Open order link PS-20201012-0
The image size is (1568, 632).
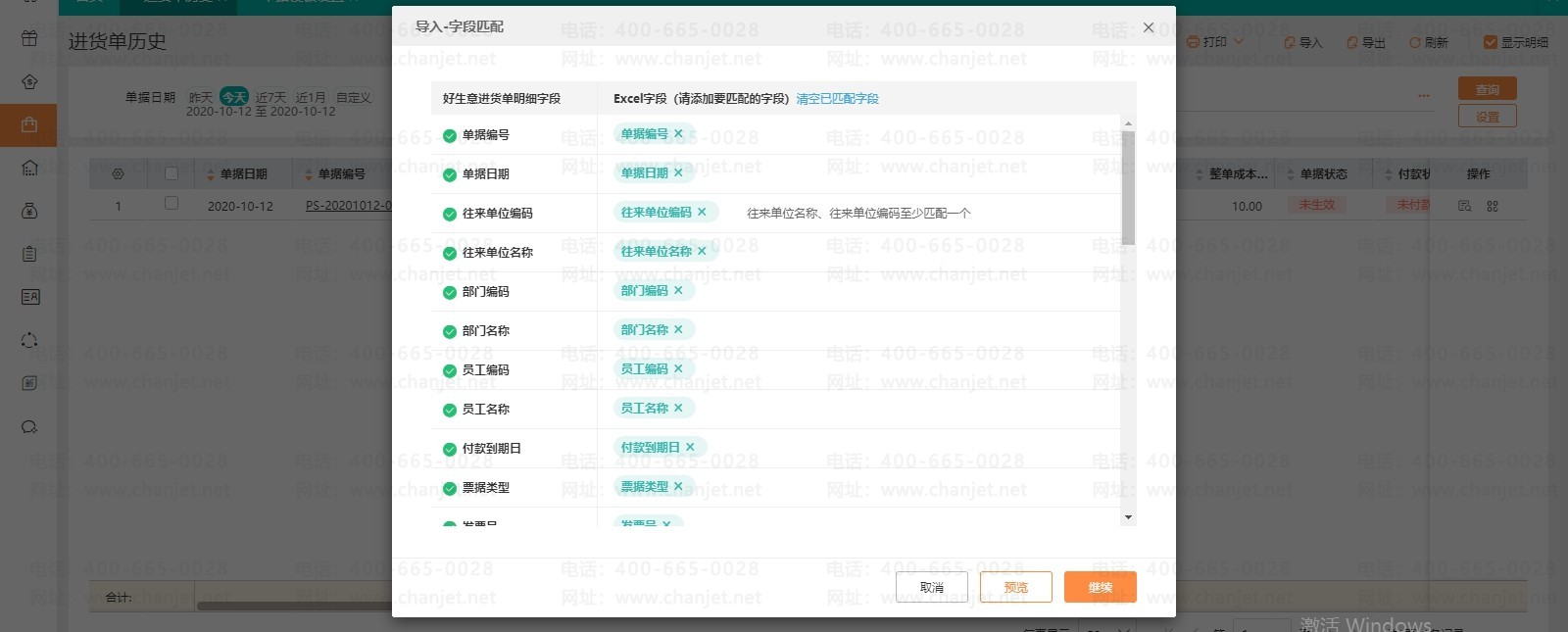(x=348, y=206)
